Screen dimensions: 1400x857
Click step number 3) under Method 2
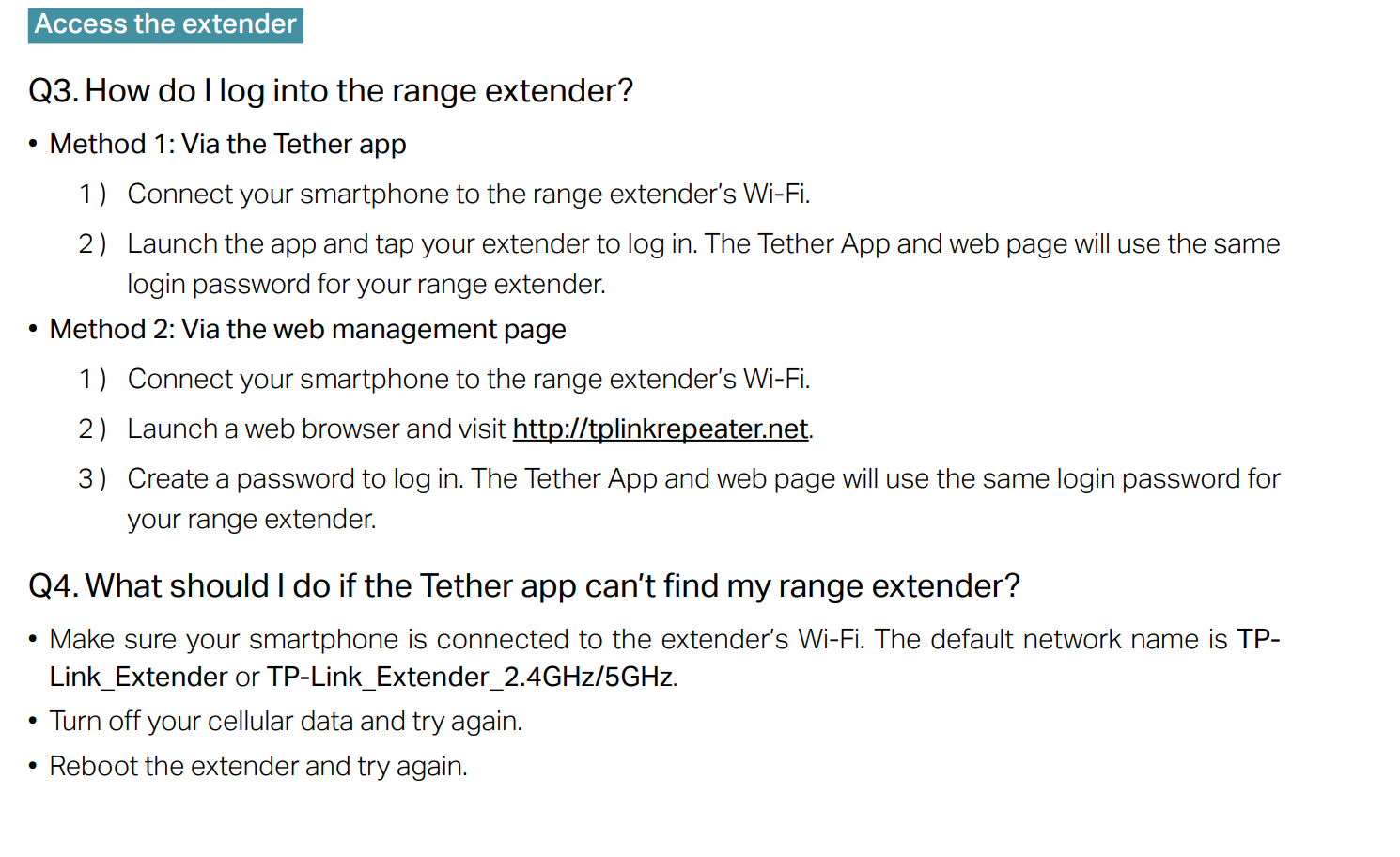(92, 479)
